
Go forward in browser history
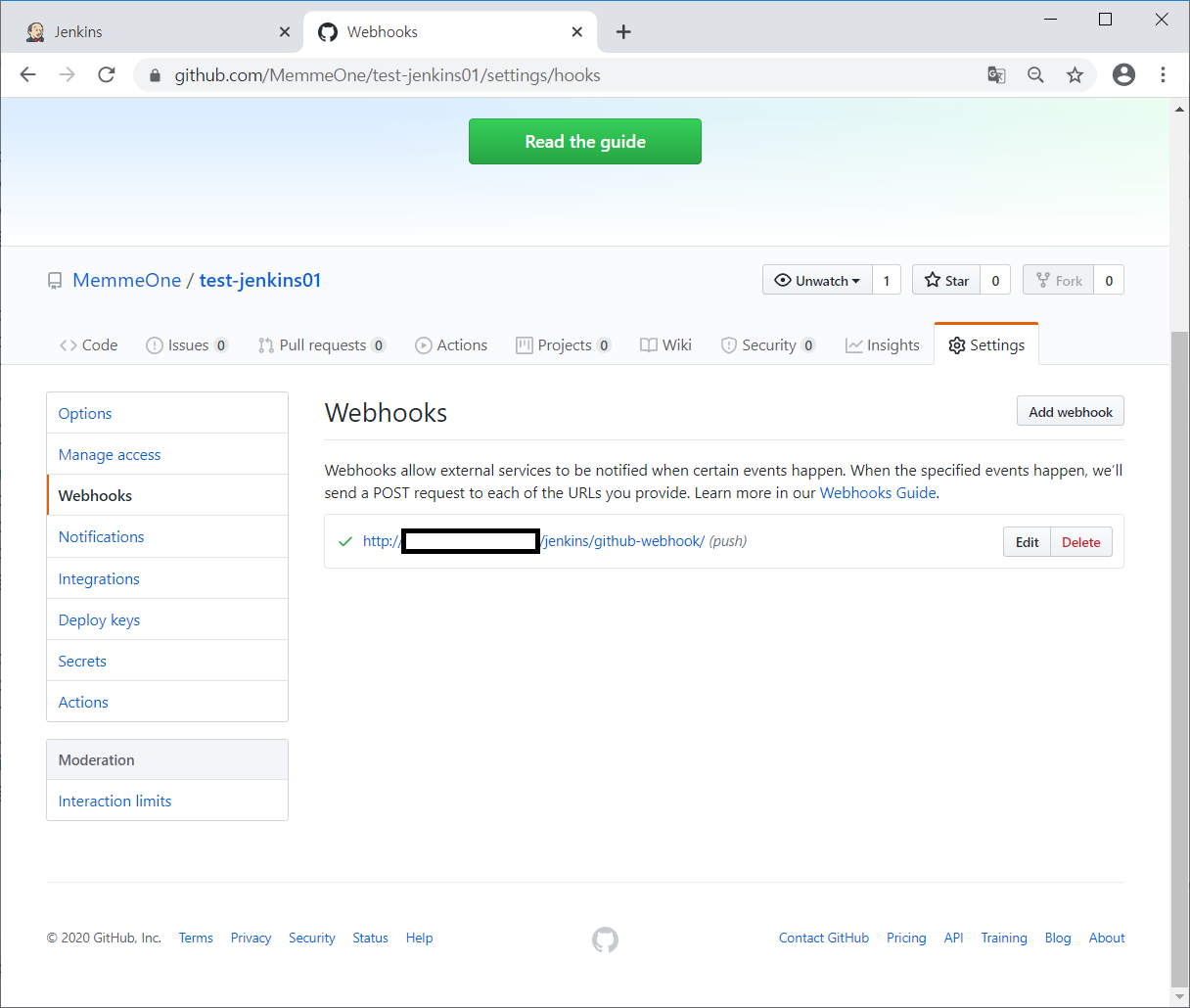67,75
